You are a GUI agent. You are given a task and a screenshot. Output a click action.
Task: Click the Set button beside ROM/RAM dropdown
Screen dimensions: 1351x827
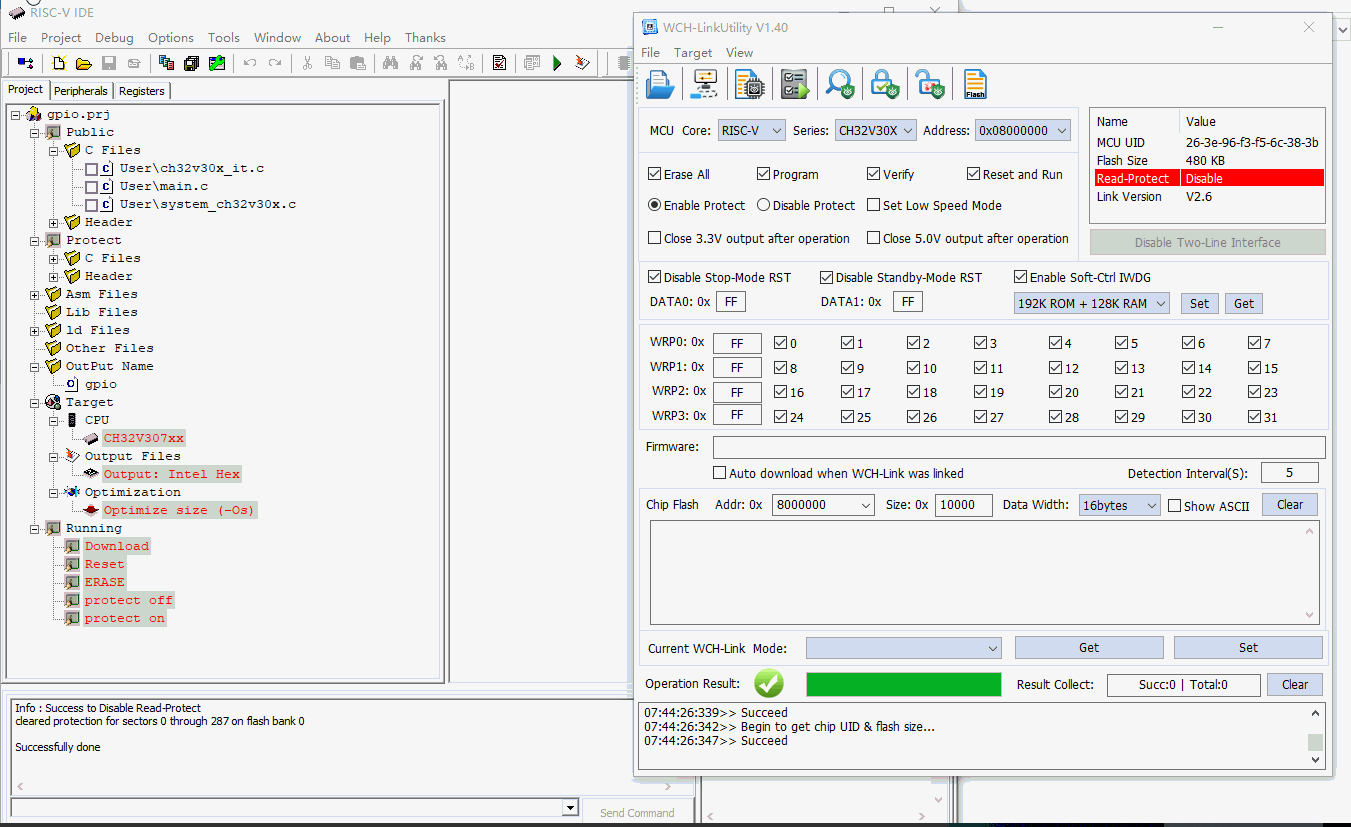[1200, 303]
